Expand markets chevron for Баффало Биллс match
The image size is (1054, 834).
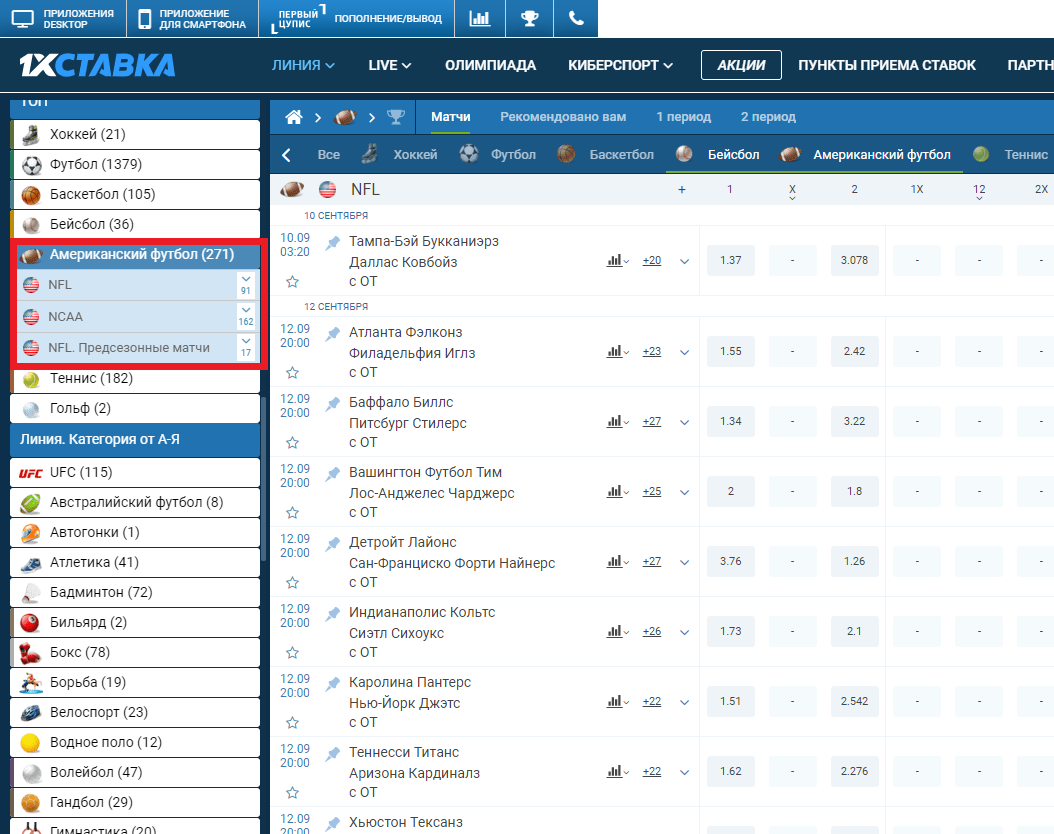tap(684, 422)
